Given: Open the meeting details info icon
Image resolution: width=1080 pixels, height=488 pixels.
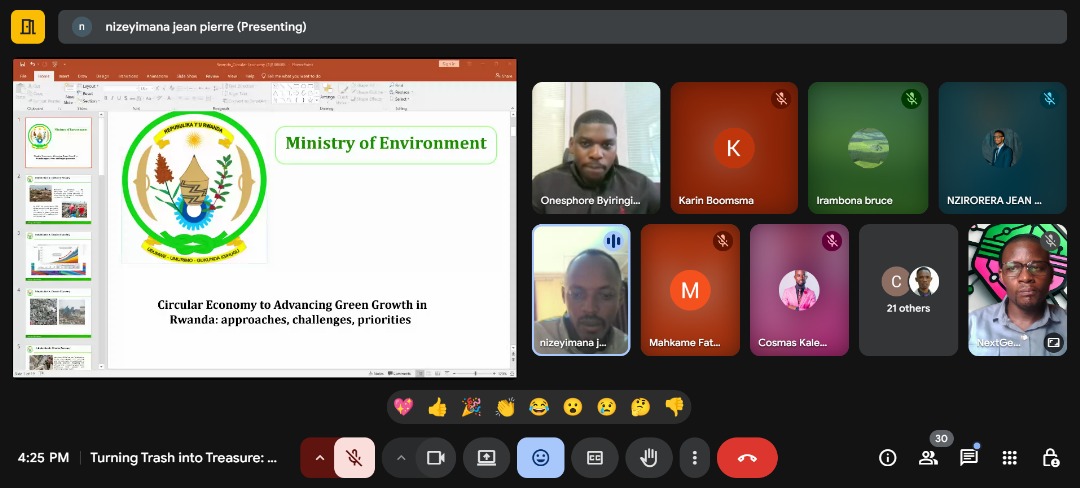Looking at the screenshot, I should tap(888, 458).
